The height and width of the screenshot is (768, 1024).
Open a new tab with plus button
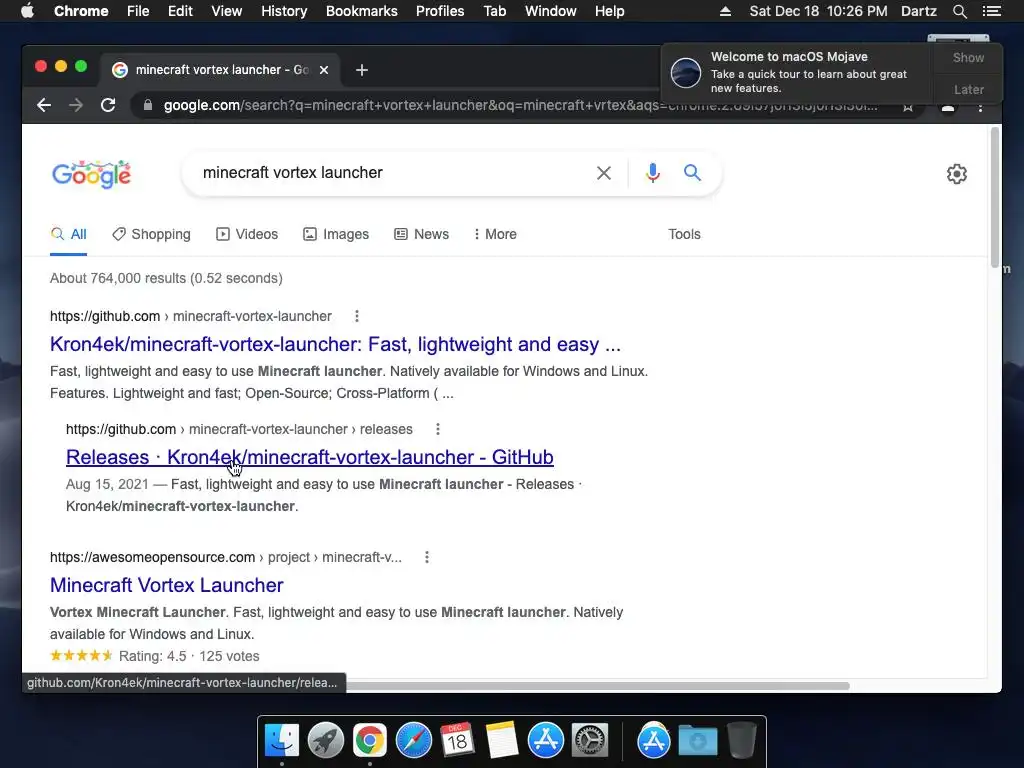tap(362, 70)
